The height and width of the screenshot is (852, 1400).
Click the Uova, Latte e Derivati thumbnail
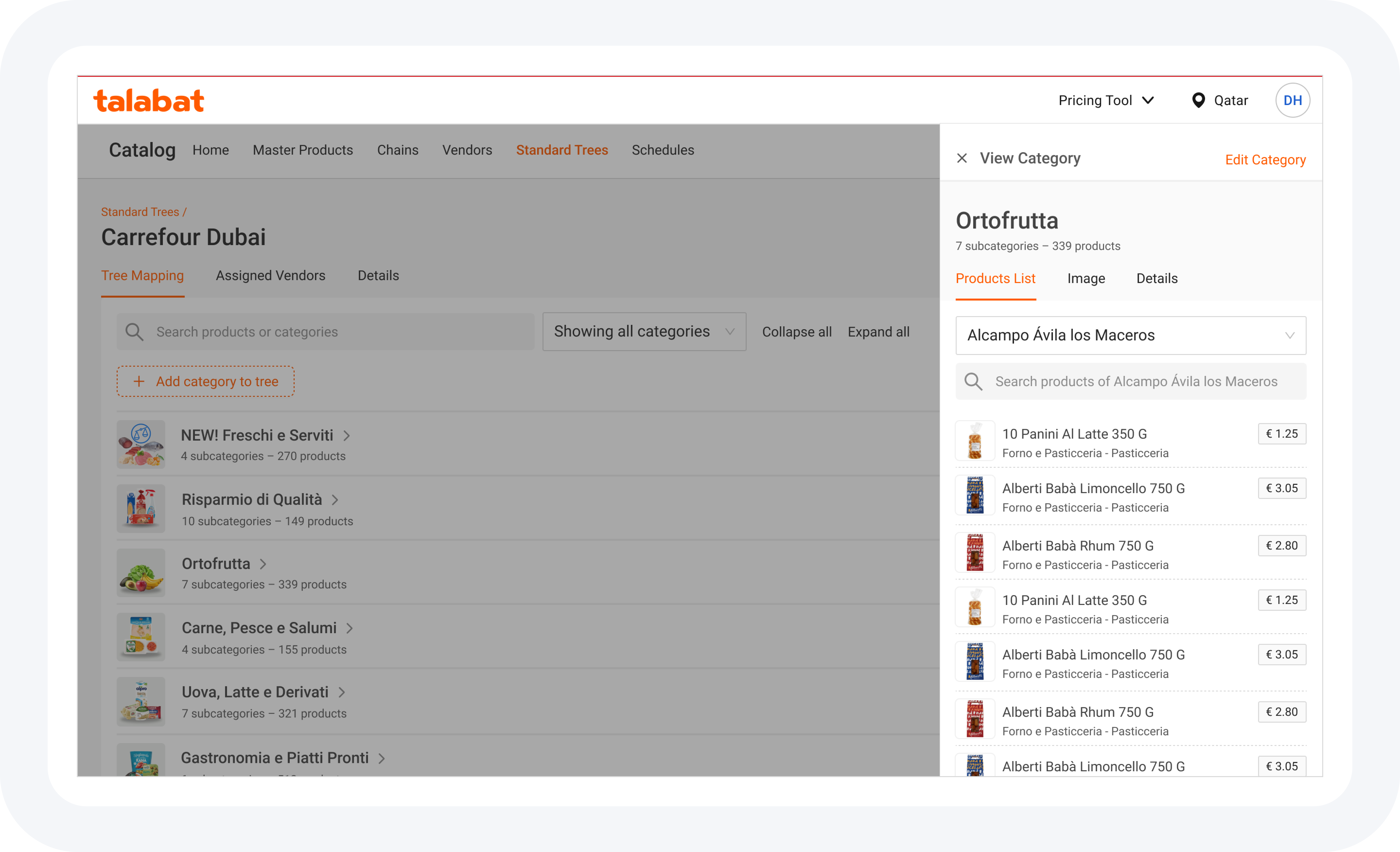tap(141, 701)
